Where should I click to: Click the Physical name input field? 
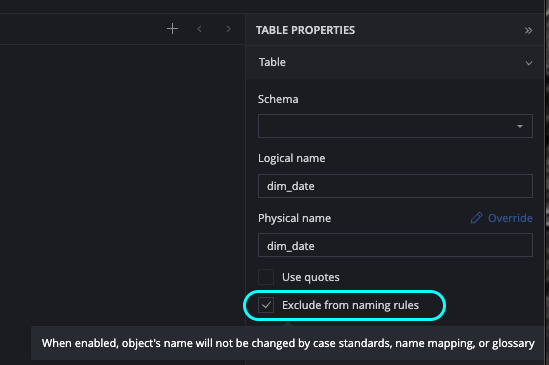click(395, 246)
